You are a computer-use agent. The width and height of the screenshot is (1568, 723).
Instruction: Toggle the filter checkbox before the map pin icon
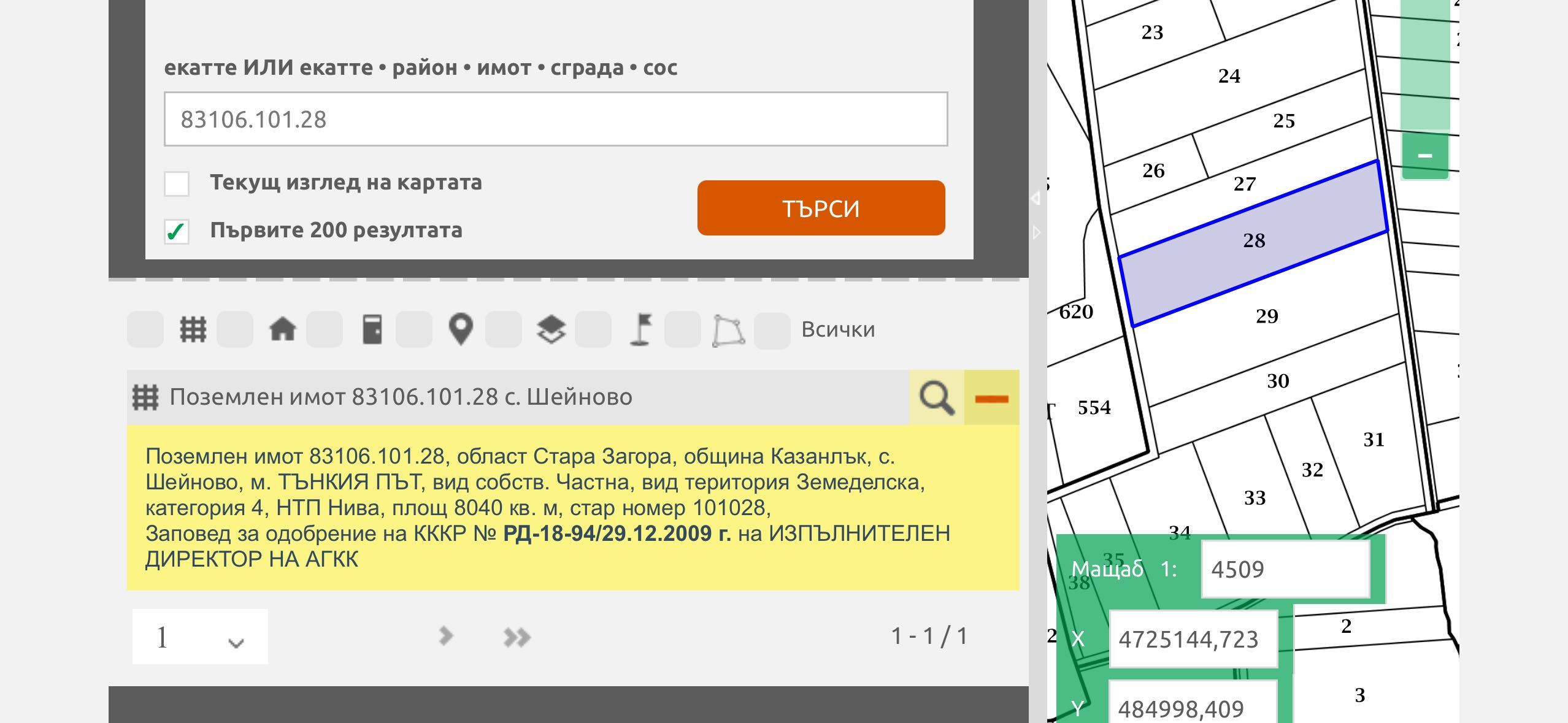(x=414, y=329)
